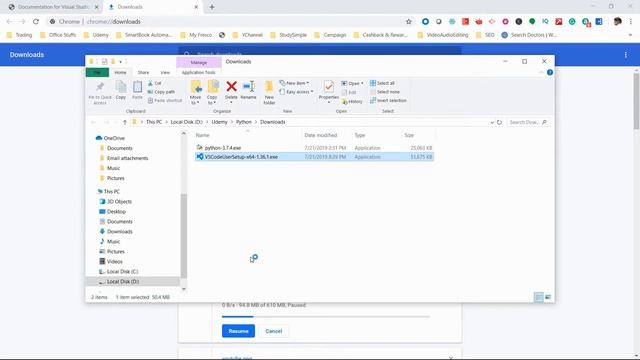Open the Trading bookmark folder

click(19, 35)
